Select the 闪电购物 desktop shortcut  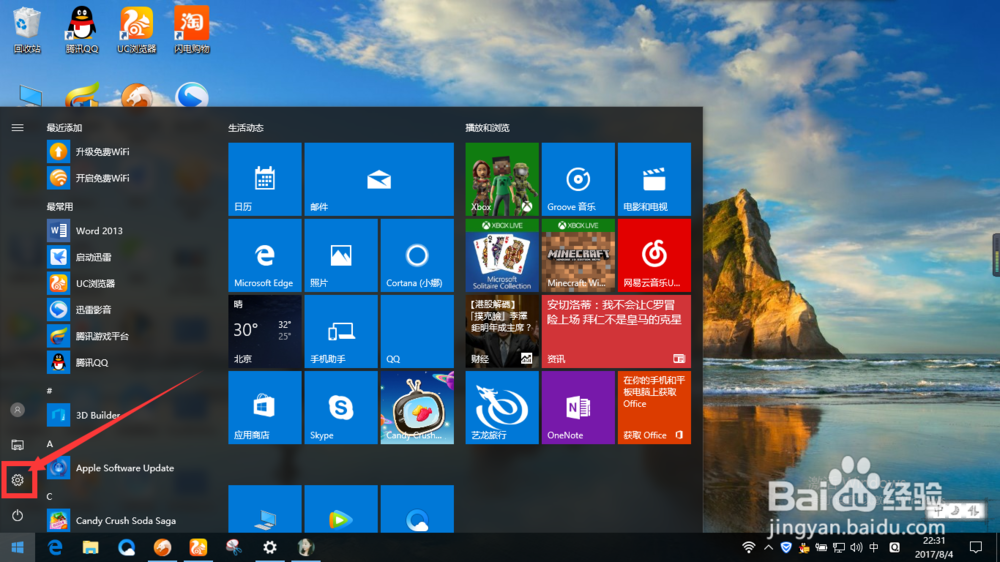191,29
